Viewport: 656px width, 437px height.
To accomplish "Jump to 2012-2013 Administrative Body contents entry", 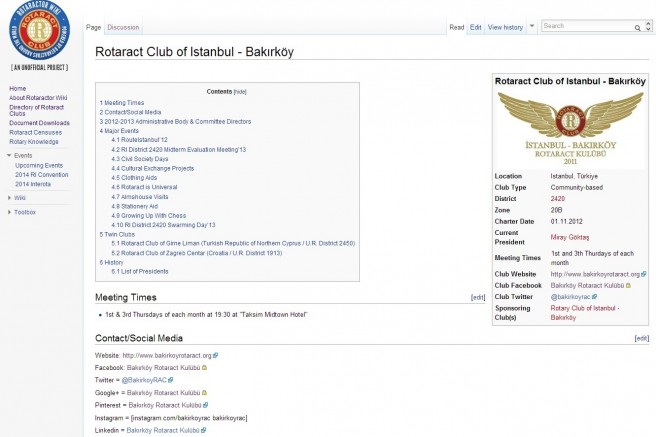I will pyautogui.click(x=175, y=122).
